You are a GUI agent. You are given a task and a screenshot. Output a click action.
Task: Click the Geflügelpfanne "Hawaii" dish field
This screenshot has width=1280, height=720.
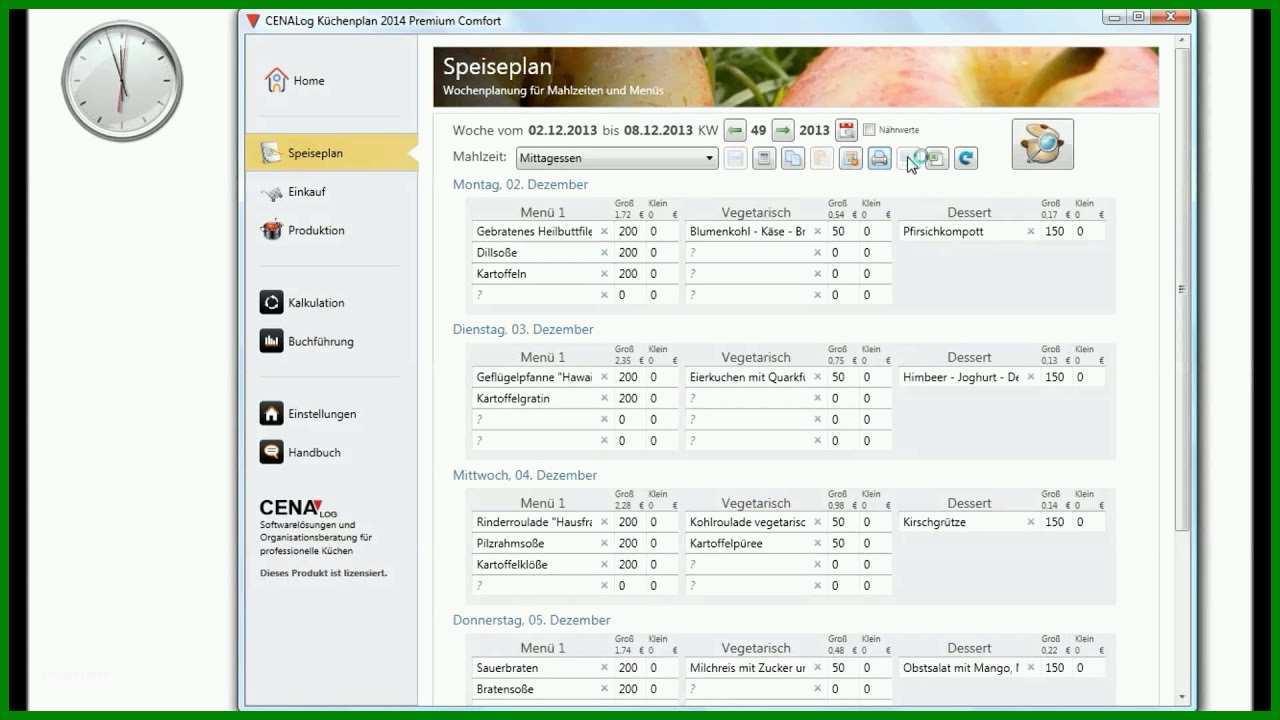coord(535,378)
